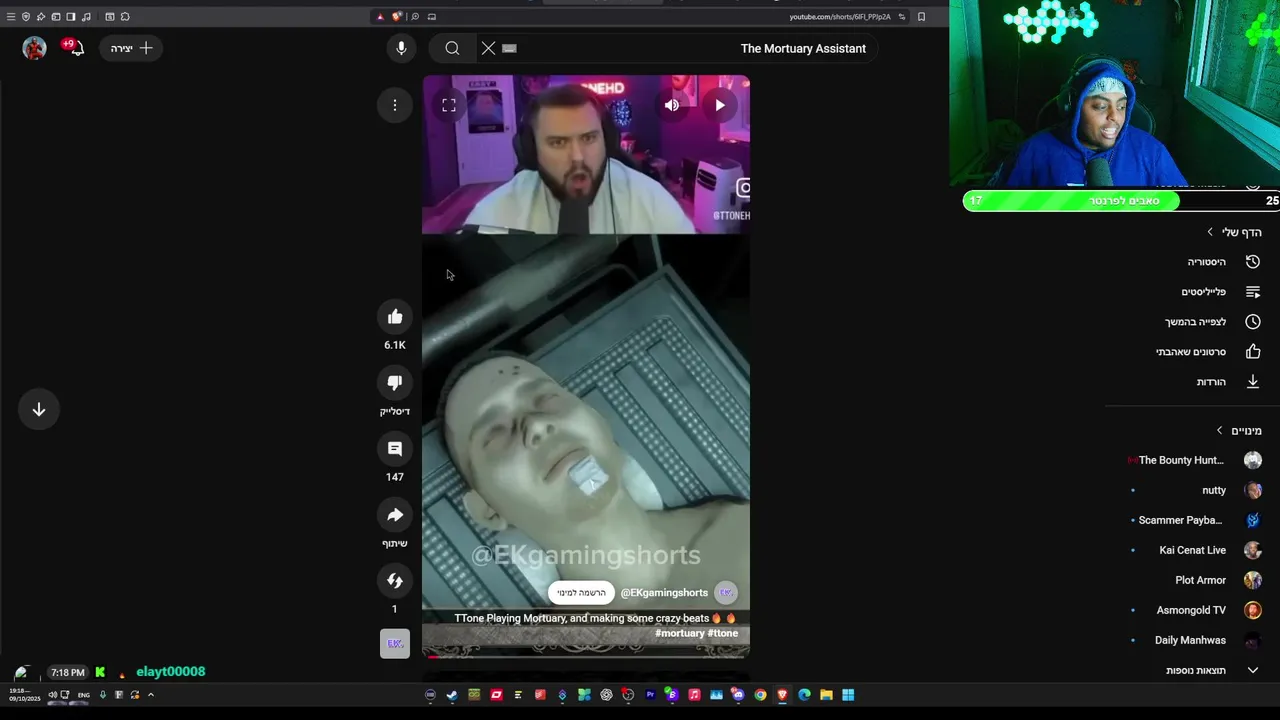
Task: Like the short with the thumbs-up icon
Action: (395, 317)
